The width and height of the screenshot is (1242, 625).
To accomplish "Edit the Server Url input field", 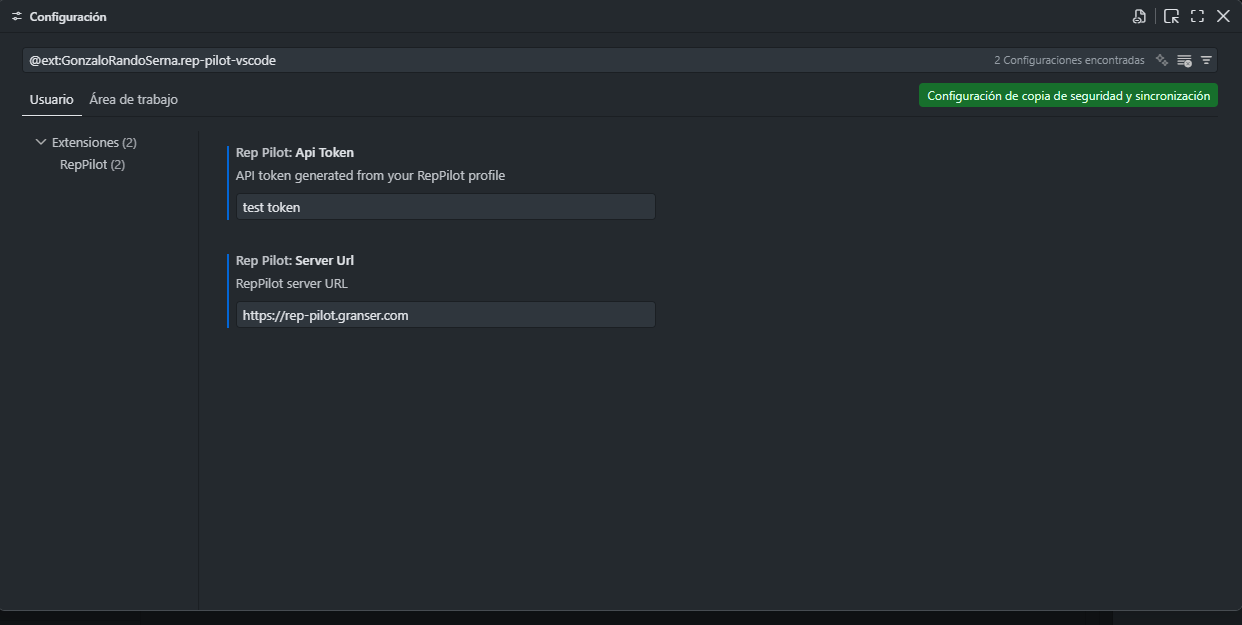I will coord(446,315).
